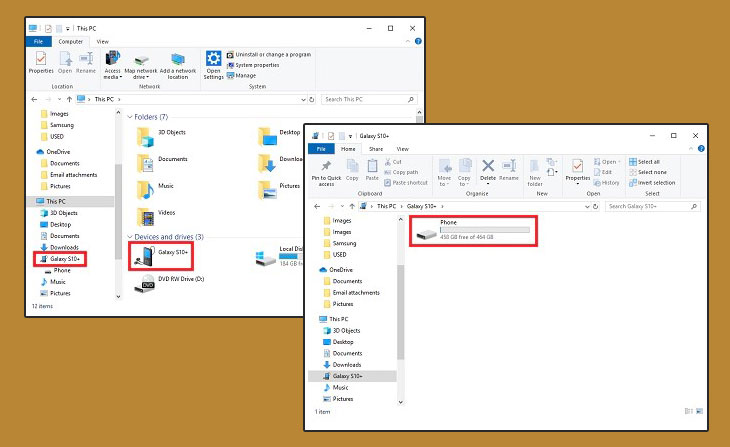
Task: Open the Galaxy S10+ device under Devices and drives
Action: (160, 254)
